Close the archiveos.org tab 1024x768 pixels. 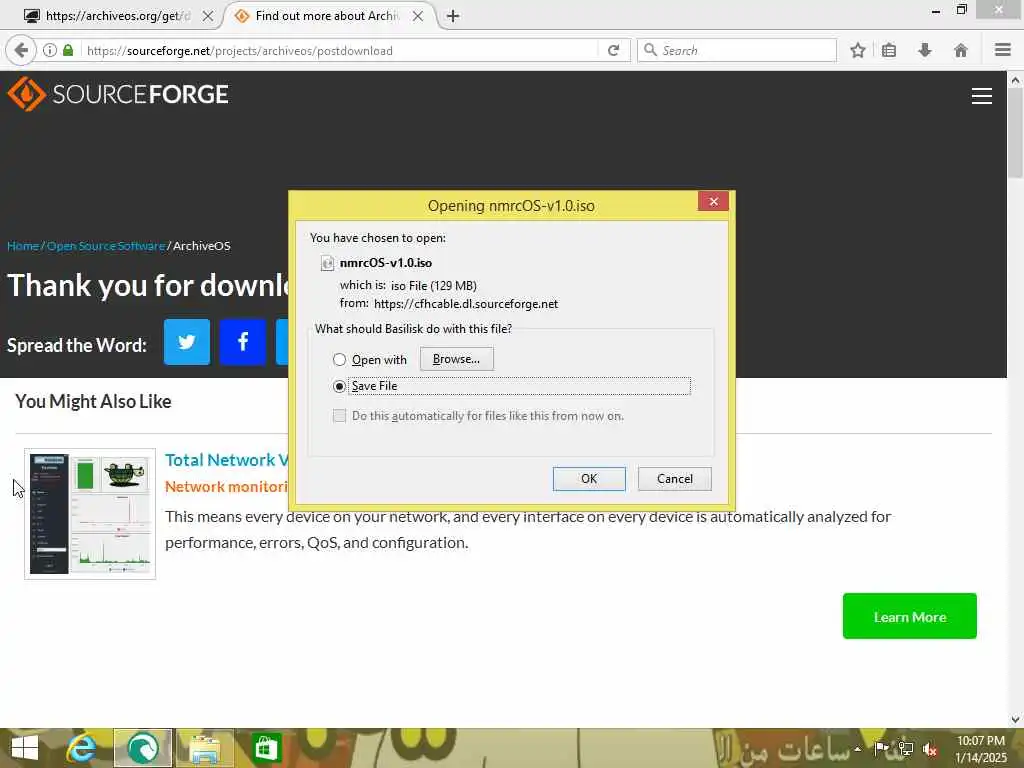[x=208, y=16]
